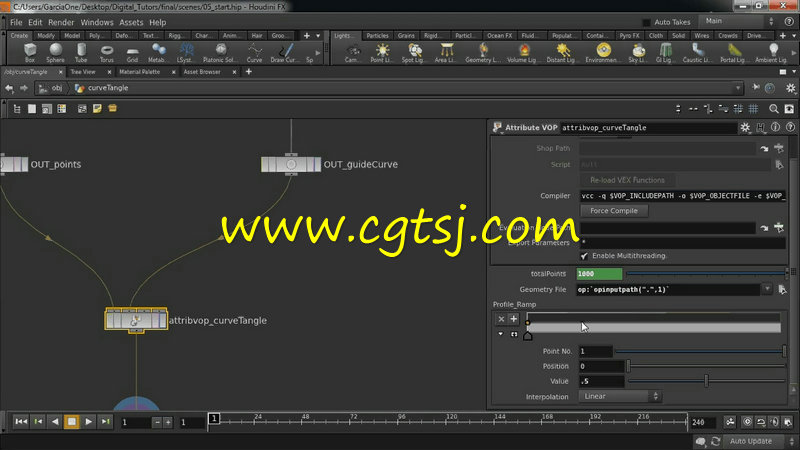Add a Distant Light
800x450 pixels.
click(562, 53)
